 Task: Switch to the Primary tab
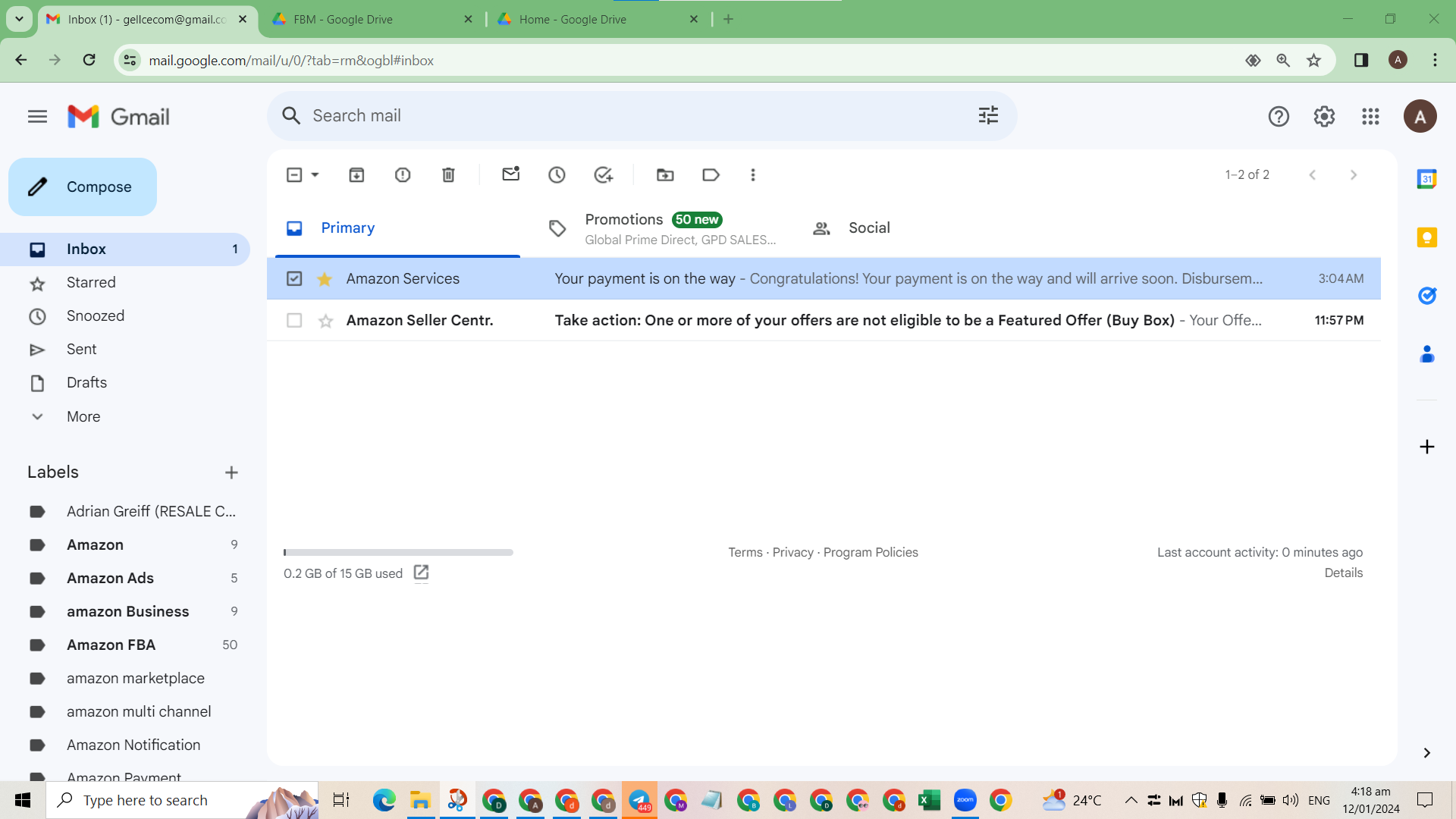[397, 228]
